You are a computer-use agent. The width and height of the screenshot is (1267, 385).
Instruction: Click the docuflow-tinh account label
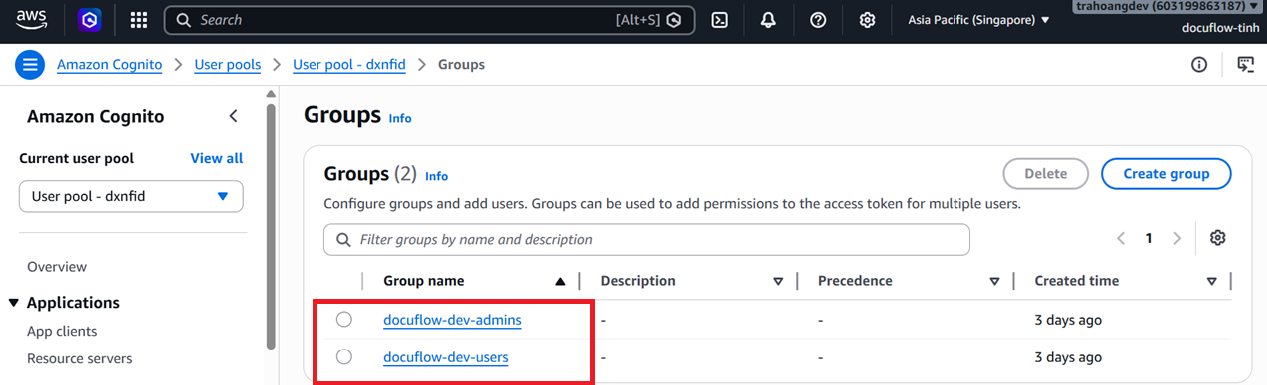(1221, 28)
